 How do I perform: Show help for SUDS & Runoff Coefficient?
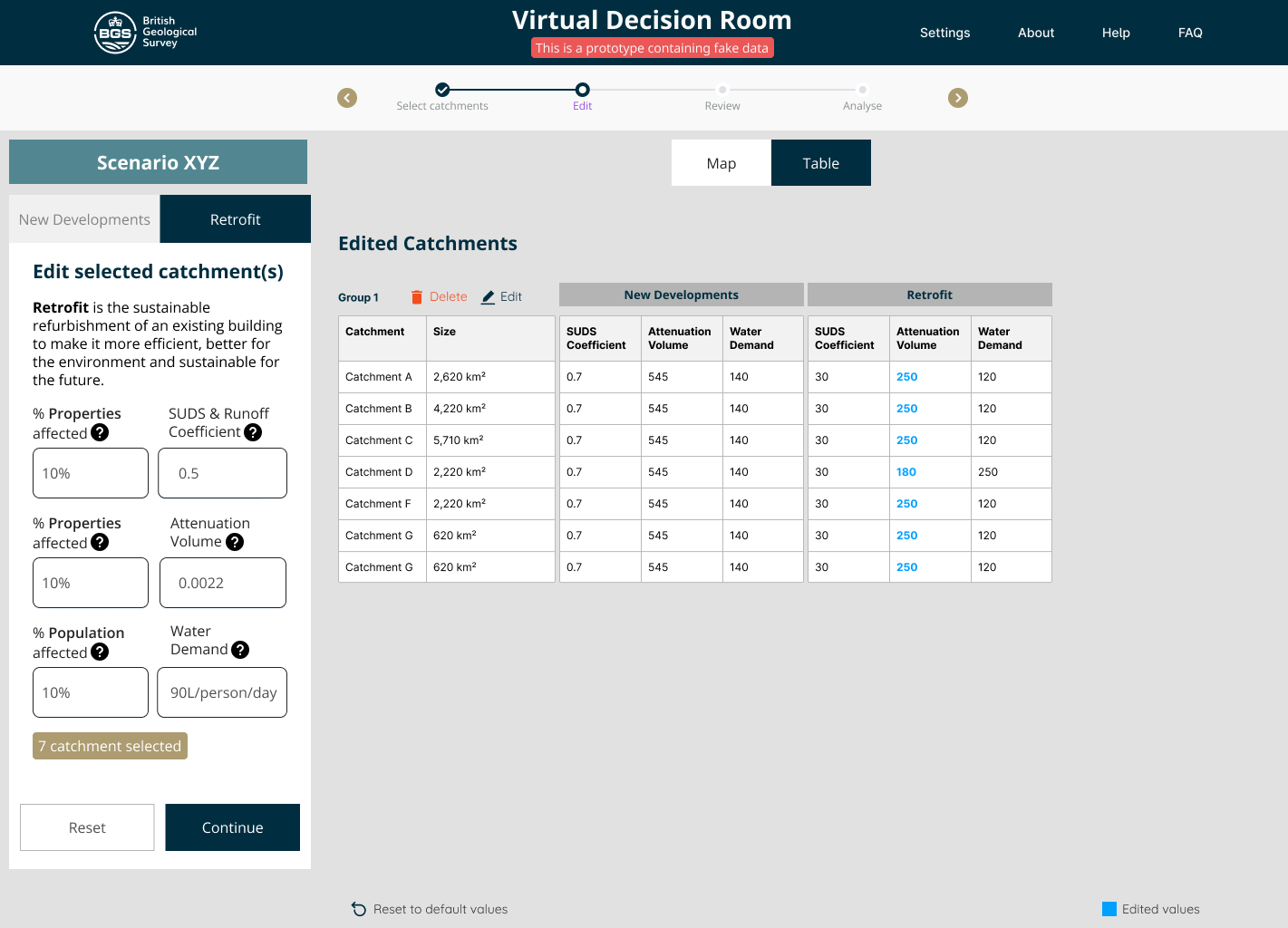pos(253,432)
